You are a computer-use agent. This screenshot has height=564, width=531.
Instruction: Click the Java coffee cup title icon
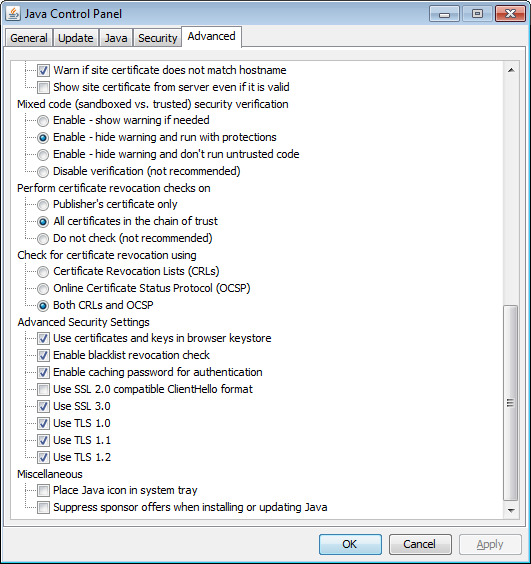coord(13,13)
